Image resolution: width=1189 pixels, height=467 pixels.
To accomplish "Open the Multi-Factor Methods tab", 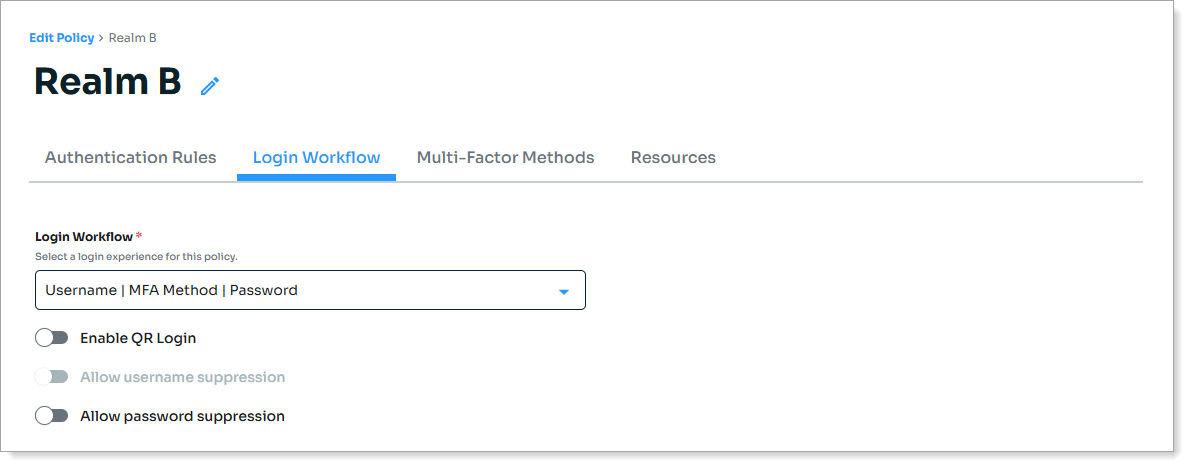I will pos(505,158).
